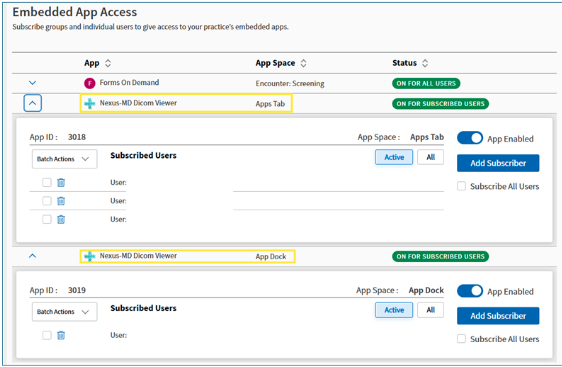
Task: Open Batch Actions dropdown for App 3019
Action: pyautogui.click(x=65, y=311)
